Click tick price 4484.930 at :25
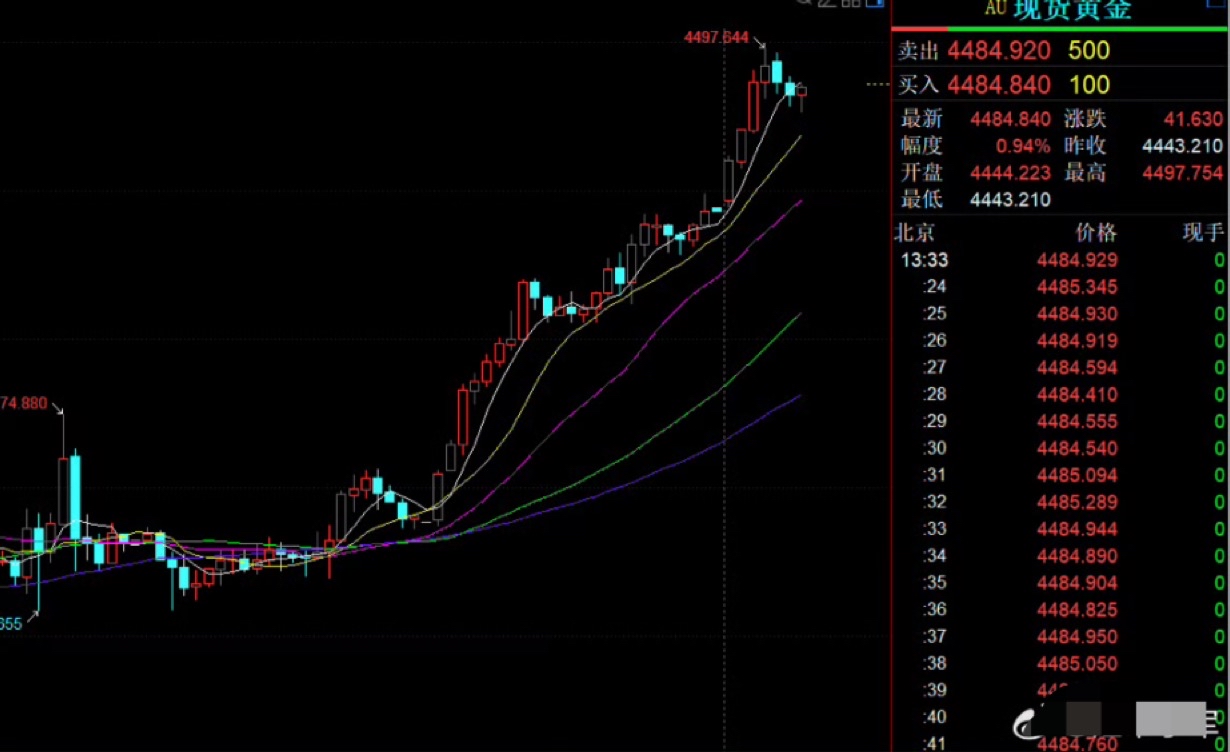Image resolution: width=1230 pixels, height=752 pixels. tap(1077, 314)
